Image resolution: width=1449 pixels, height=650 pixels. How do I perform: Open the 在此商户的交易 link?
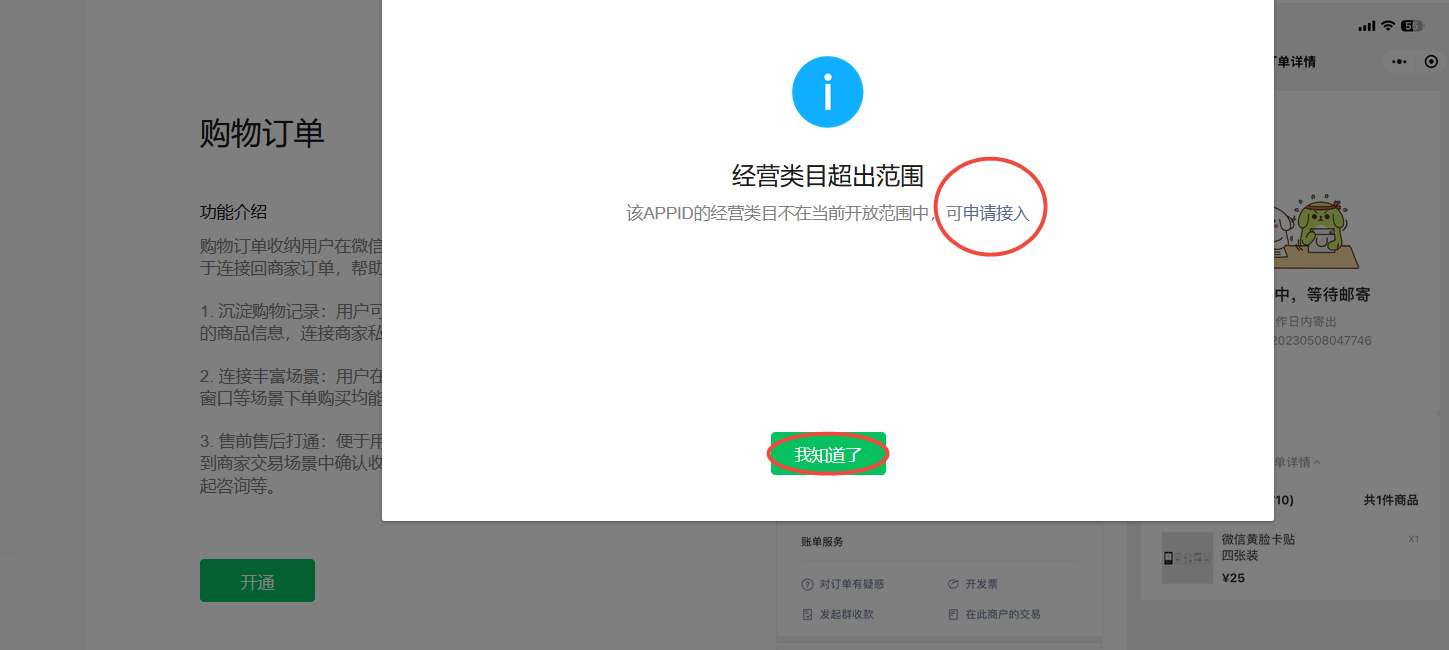[x=1003, y=614]
